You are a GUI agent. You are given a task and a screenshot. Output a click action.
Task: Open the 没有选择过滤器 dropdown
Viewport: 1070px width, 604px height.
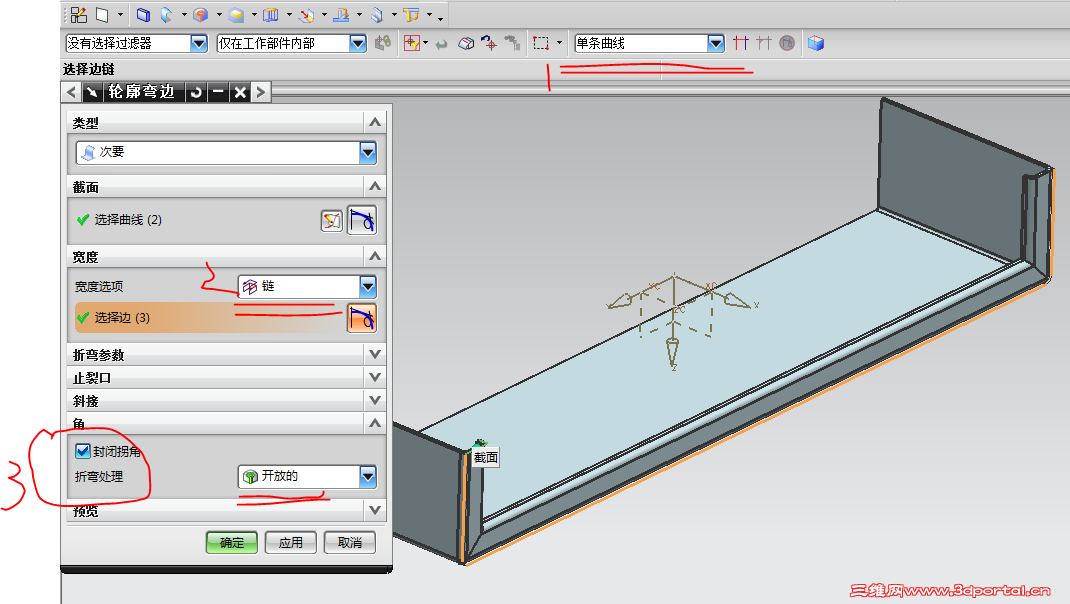(x=199, y=43)
